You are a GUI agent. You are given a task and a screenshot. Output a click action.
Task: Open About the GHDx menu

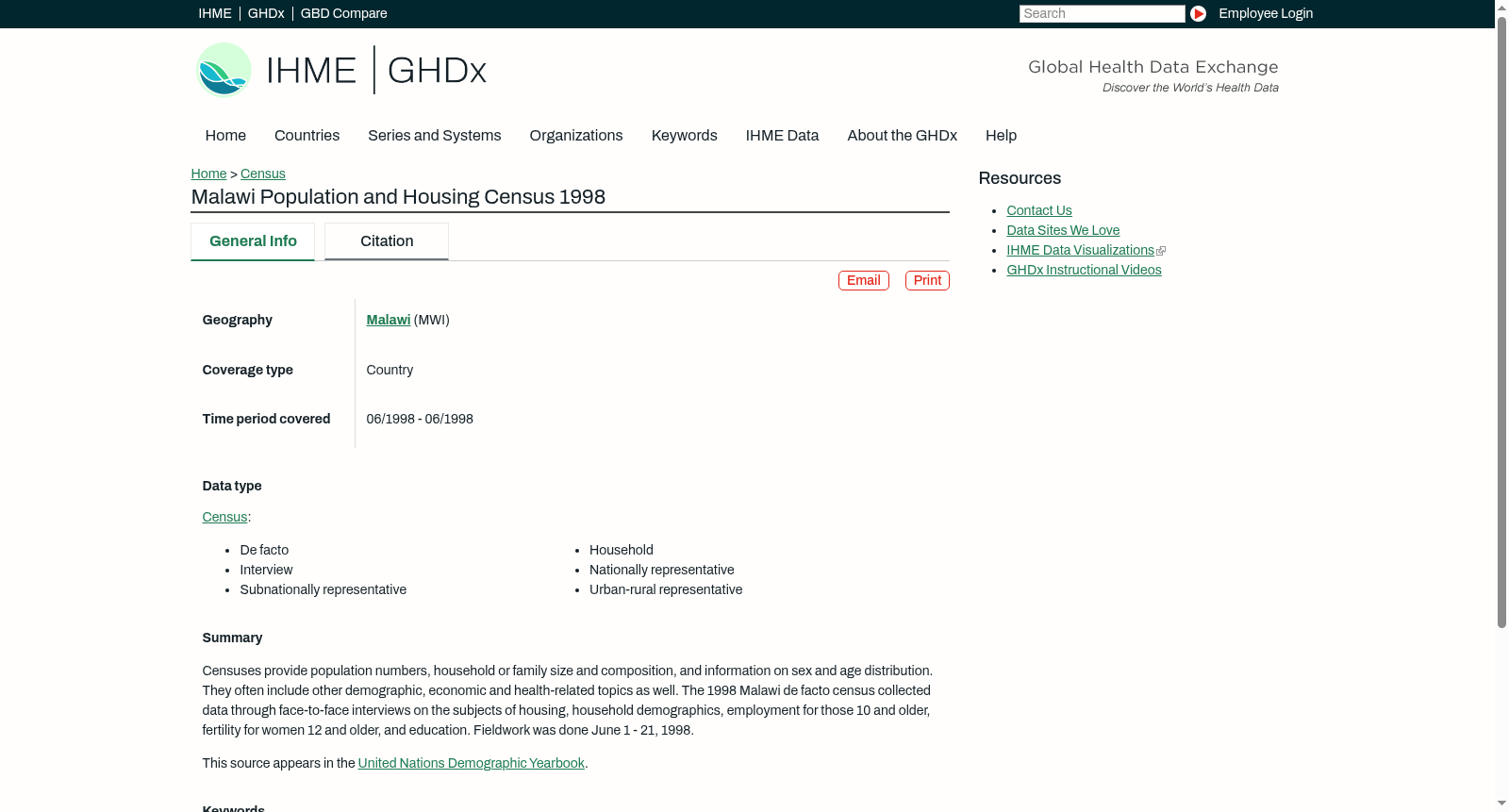(902, 136)
